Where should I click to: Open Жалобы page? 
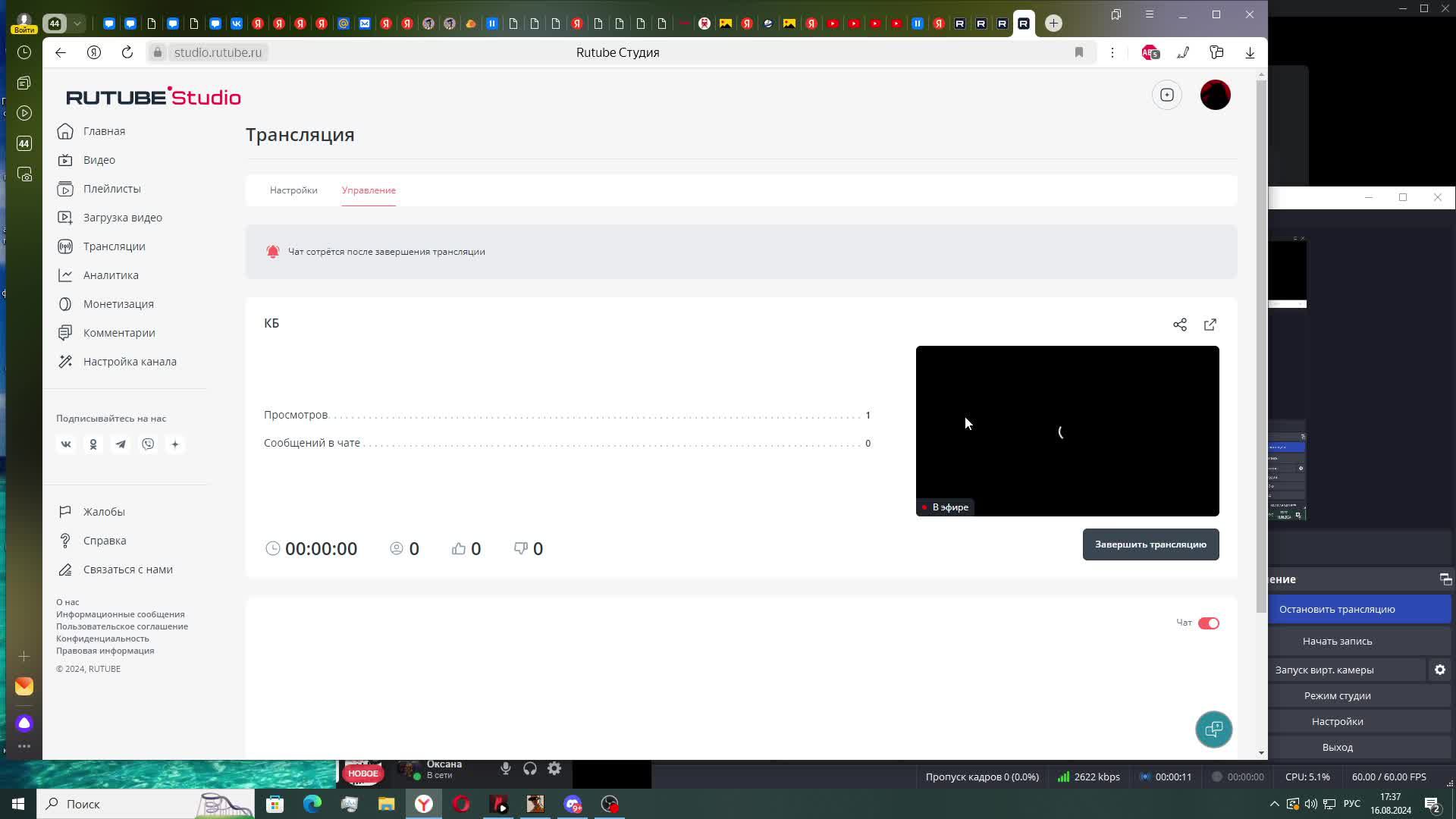92,512
